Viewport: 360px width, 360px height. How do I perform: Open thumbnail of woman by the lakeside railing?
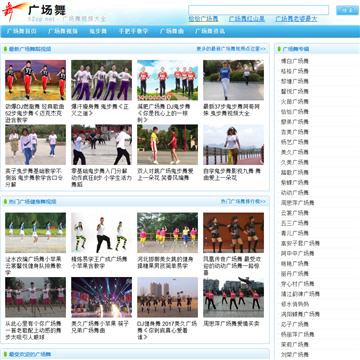pos(233,145)
